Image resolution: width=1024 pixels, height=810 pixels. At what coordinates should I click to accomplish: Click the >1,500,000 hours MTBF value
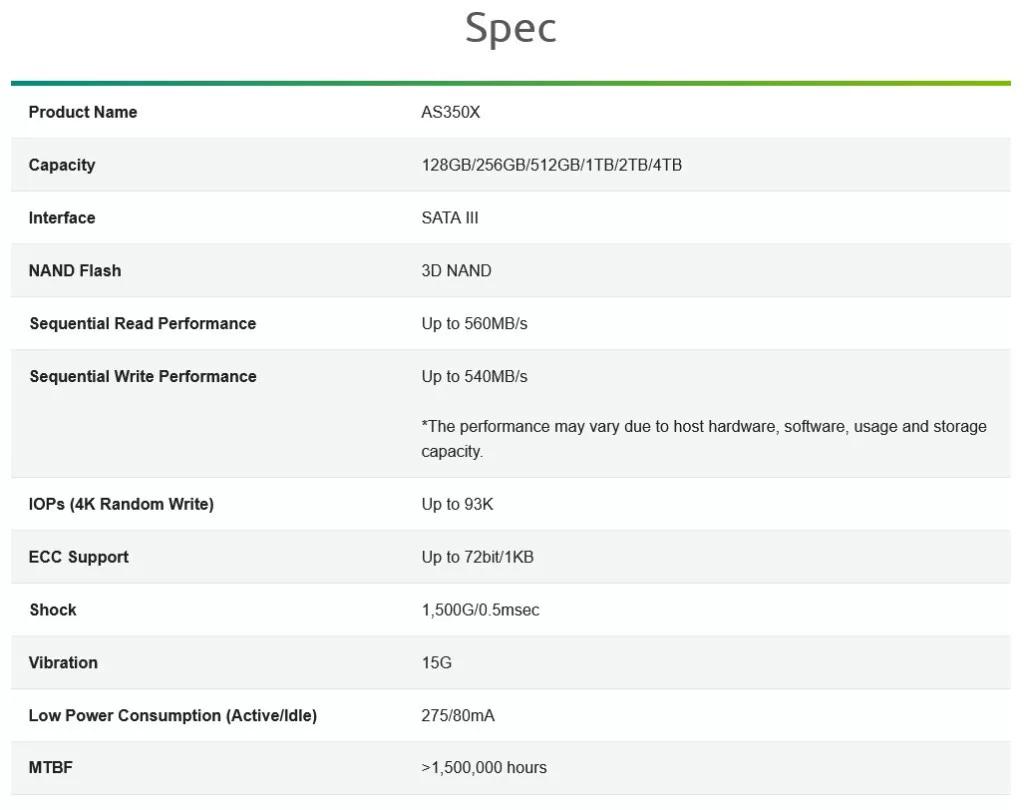484,768
